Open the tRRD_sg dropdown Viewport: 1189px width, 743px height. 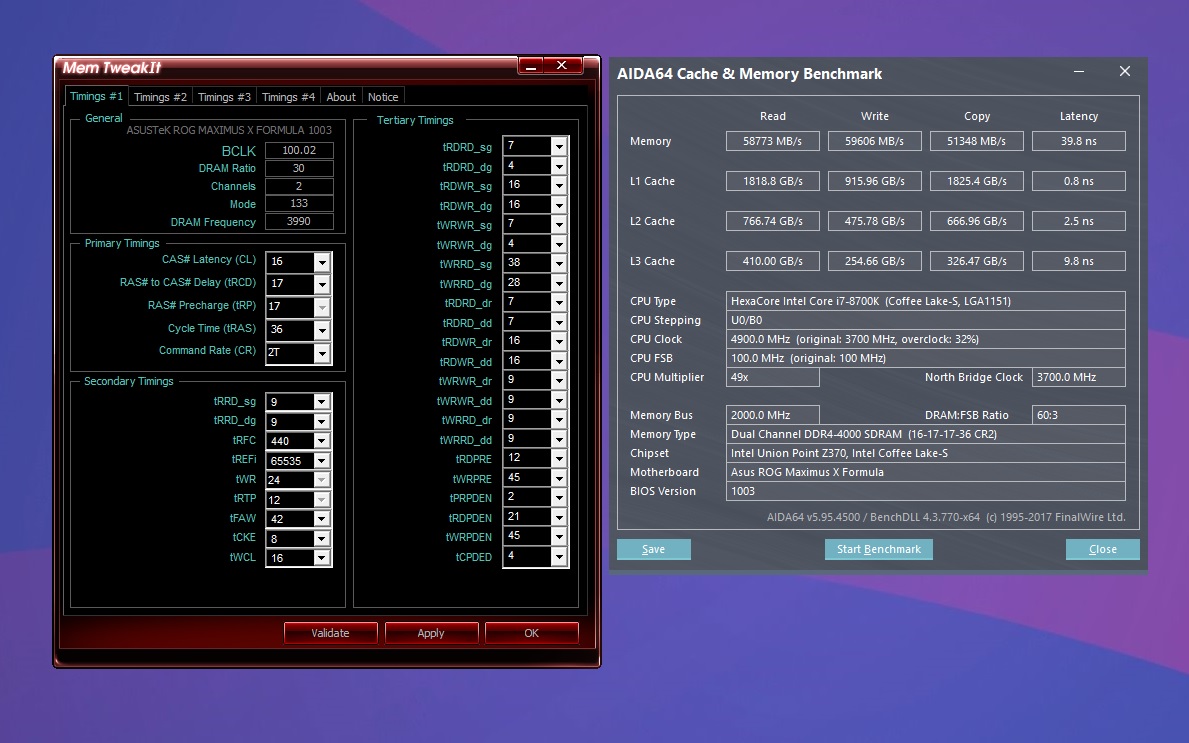point(322,402)
